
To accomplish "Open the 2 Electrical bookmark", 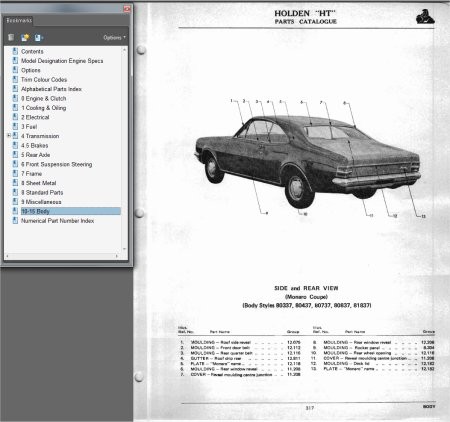I will click(35, 117).
